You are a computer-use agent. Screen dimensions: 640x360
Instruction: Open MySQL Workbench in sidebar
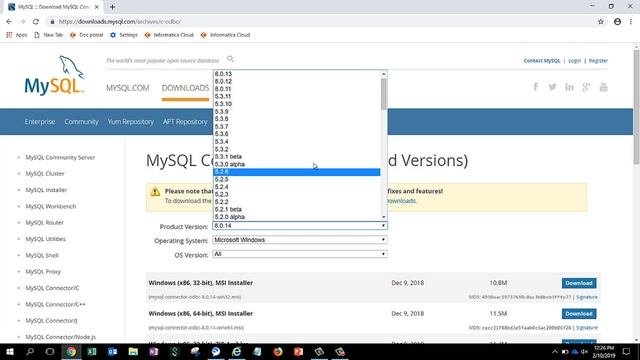pyautogui.click(x=51, y=207)
